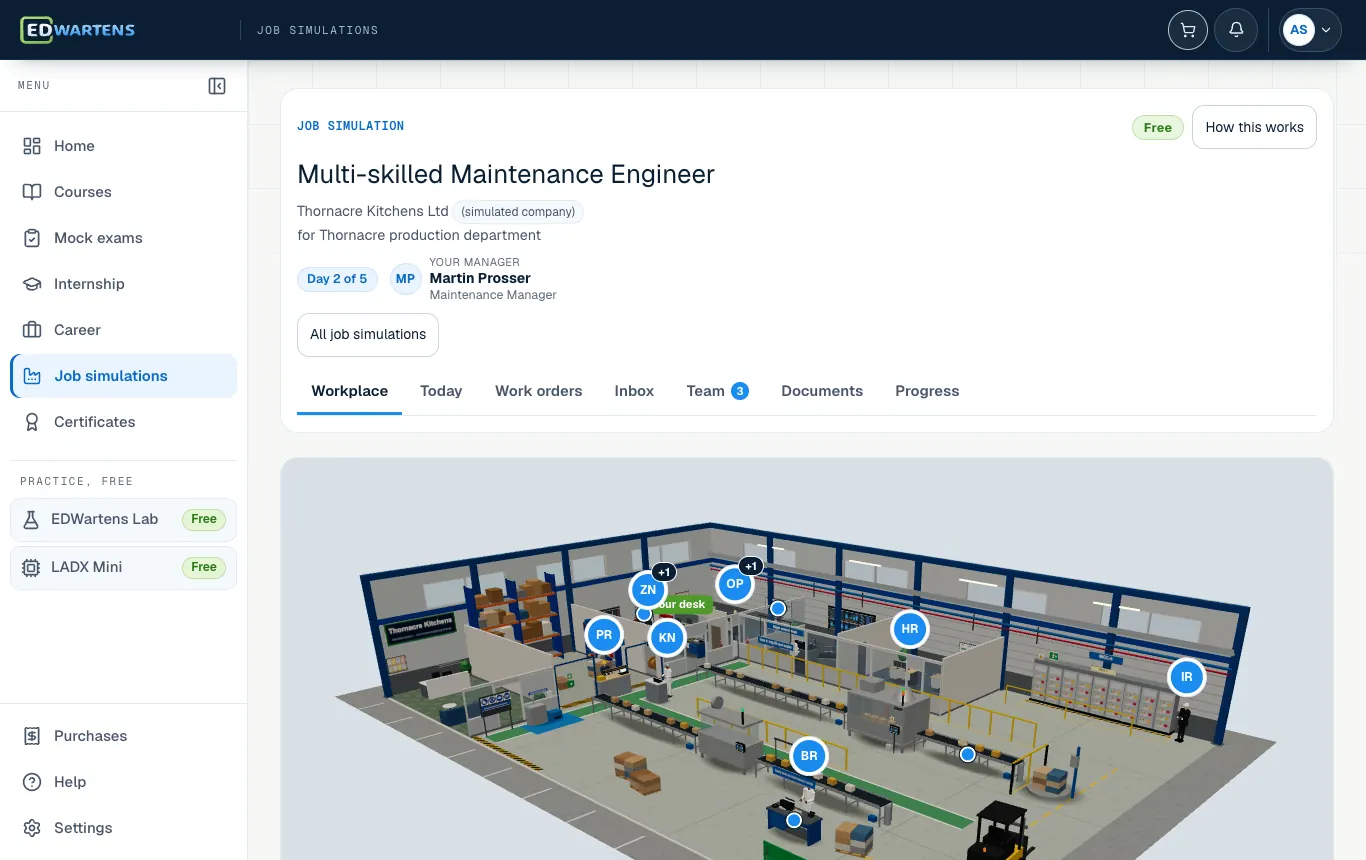Click the PR person marker on map
Viewport: 1366px width, 860px height.
(x=604, y=635)
